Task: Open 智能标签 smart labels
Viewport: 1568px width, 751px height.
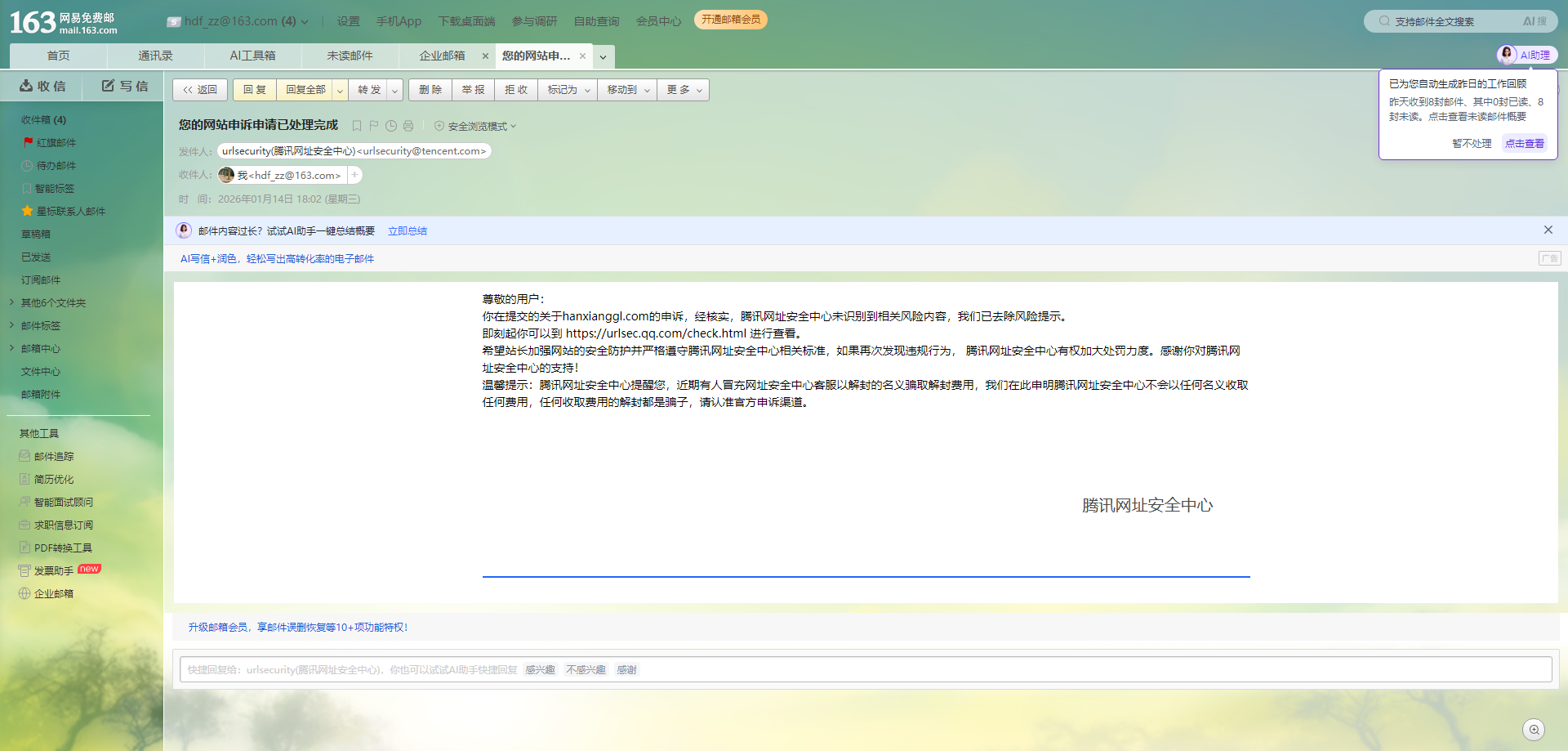Action: click(54, 188)
